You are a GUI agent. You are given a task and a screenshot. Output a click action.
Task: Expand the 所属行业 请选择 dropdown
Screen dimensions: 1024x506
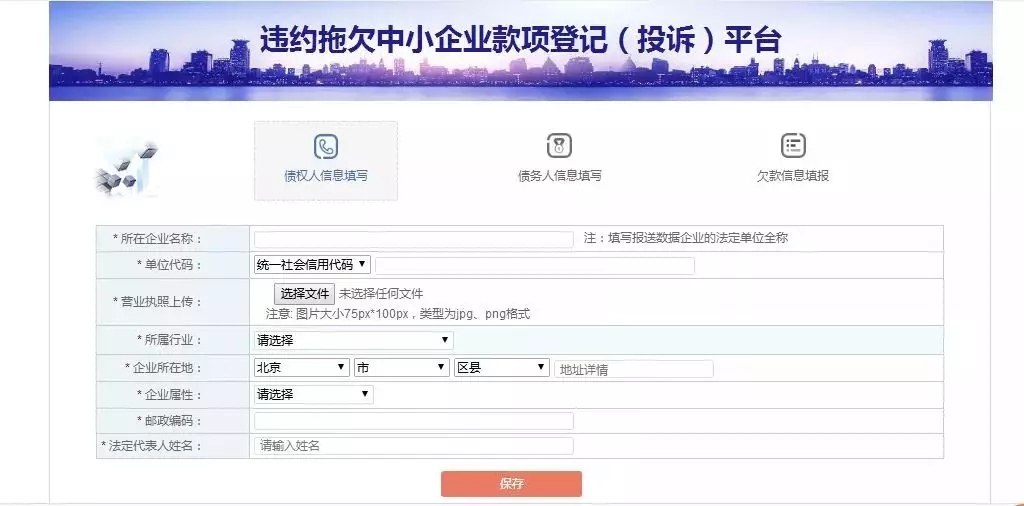tap(353, 340)
